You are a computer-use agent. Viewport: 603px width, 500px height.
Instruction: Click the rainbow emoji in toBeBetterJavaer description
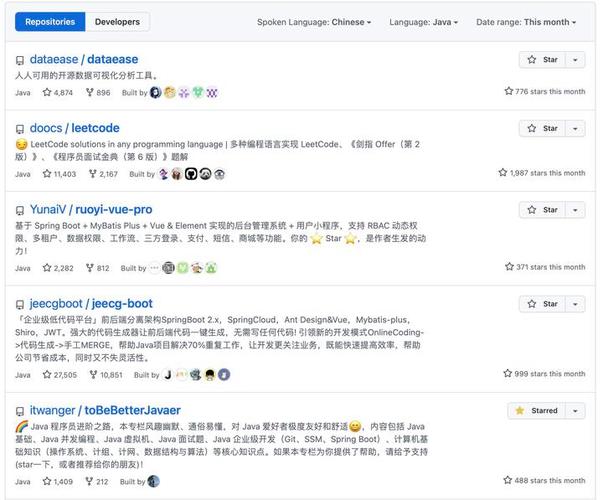pyautogui.click(x=22, y=427)
